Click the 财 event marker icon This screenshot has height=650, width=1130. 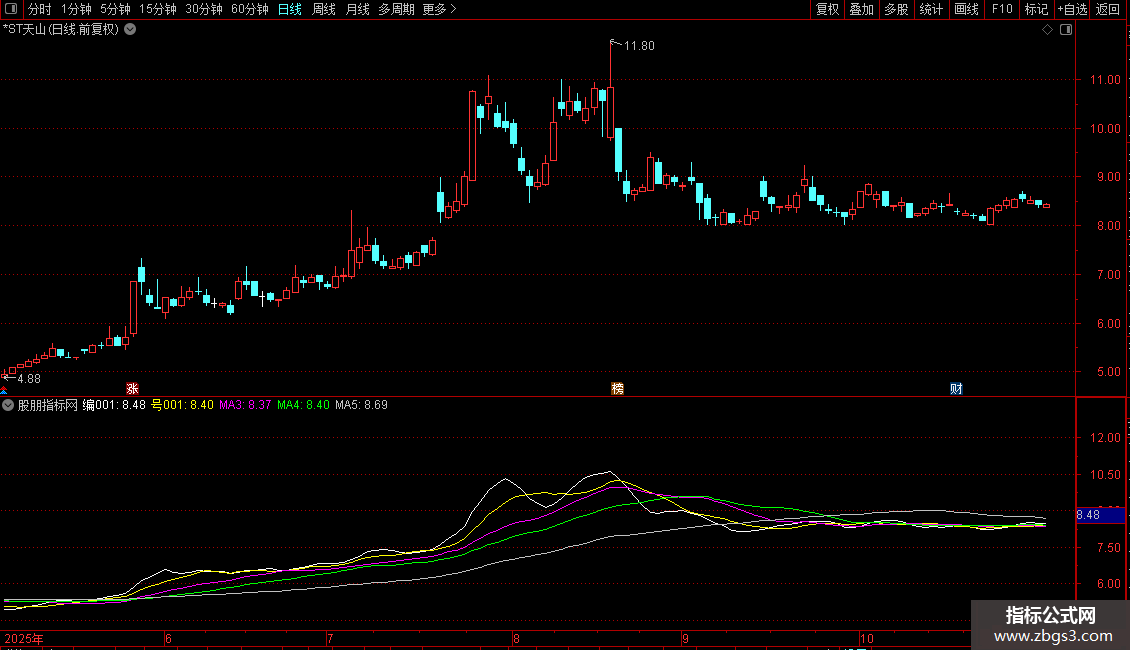(x=956, y=388)
